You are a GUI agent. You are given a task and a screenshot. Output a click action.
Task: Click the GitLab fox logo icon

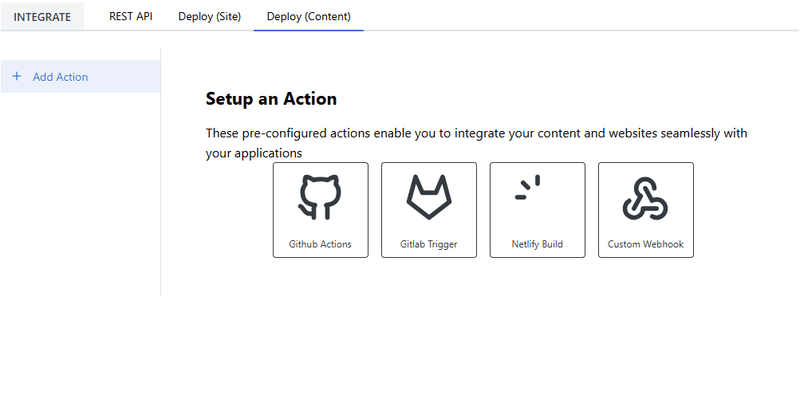point(429,197)
